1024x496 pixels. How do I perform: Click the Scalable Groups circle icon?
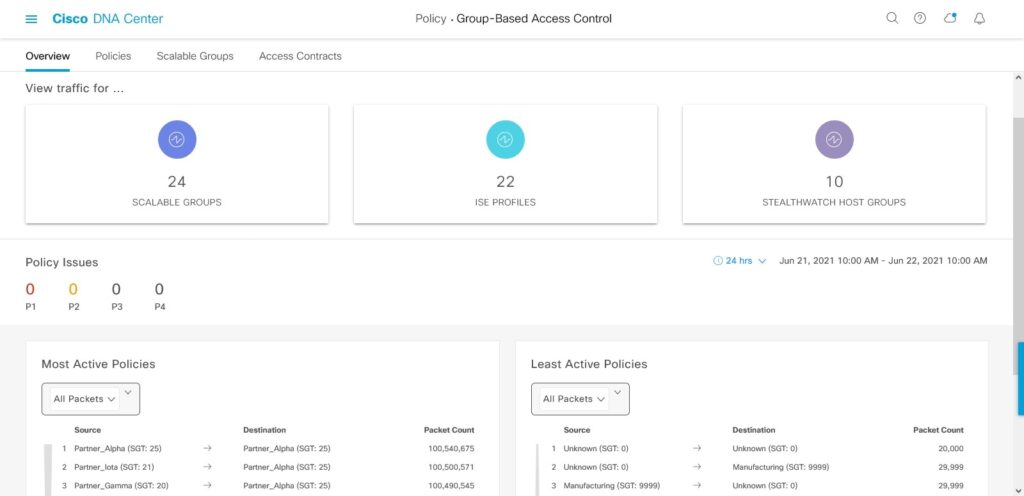tap(177, 140)
